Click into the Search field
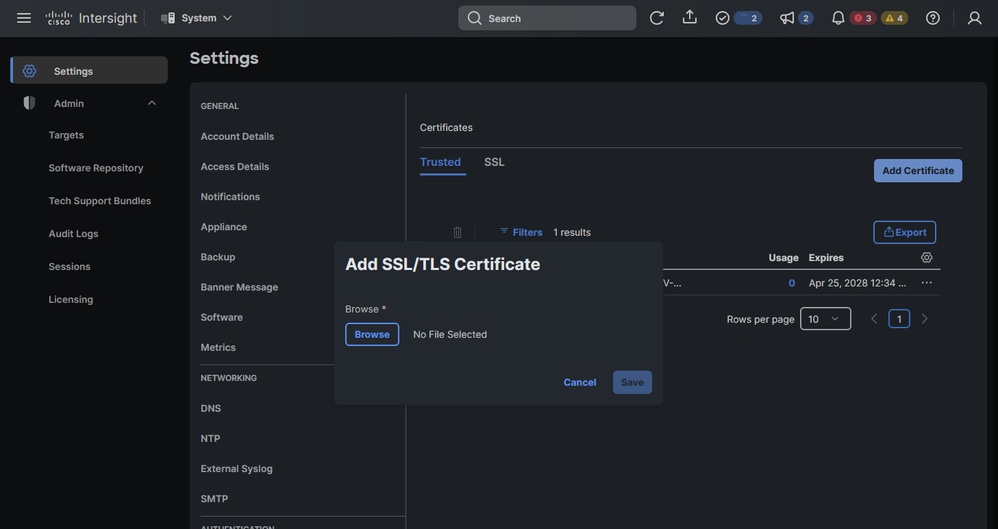 click(x=547, y=18)
